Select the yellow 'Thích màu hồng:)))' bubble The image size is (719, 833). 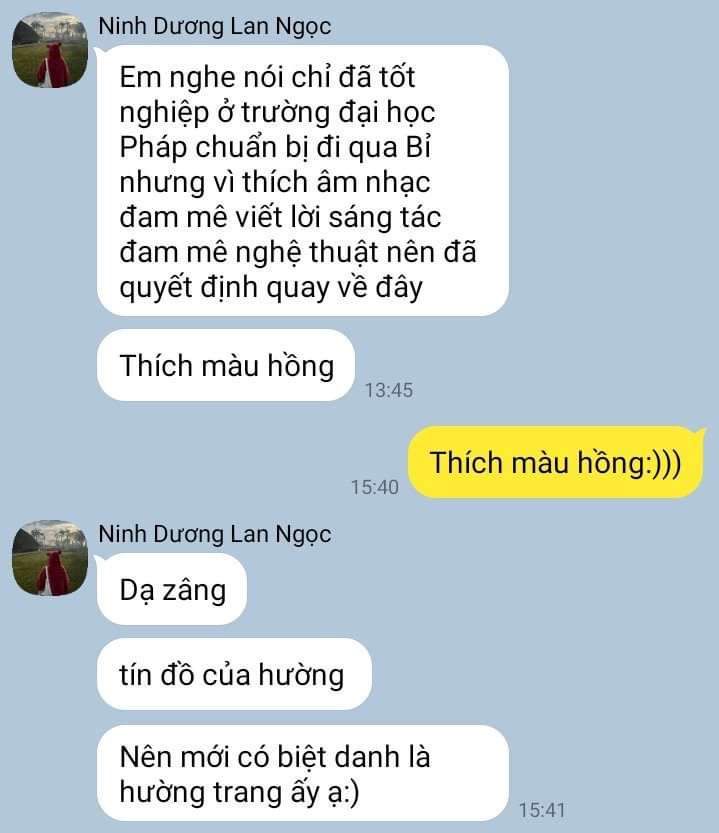pos(555,462)
